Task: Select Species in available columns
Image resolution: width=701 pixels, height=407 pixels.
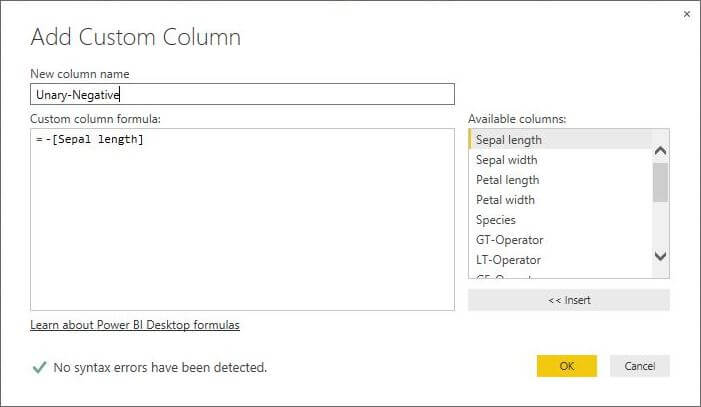Action: coord(560,220)
